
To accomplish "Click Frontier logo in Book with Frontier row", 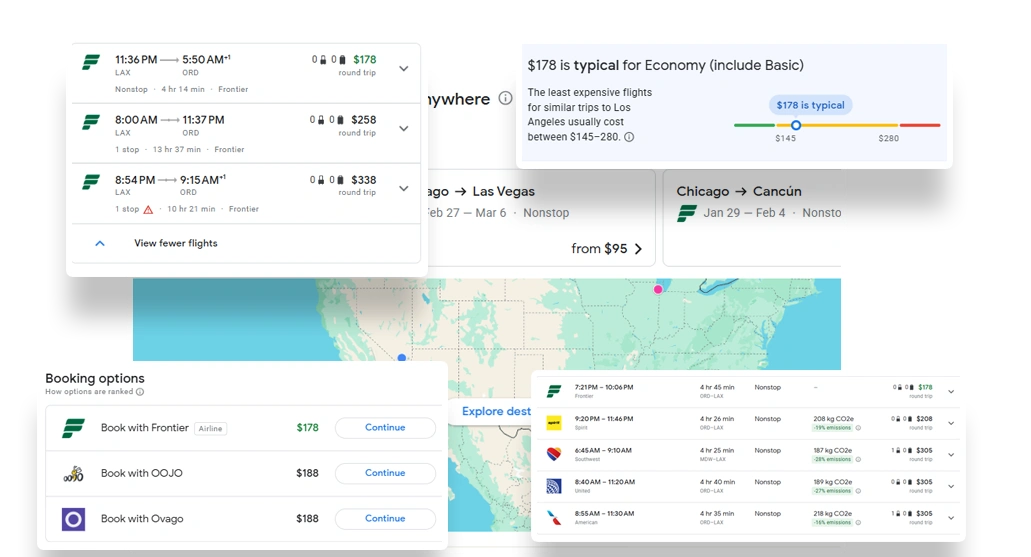I will [x=73, y=428].
